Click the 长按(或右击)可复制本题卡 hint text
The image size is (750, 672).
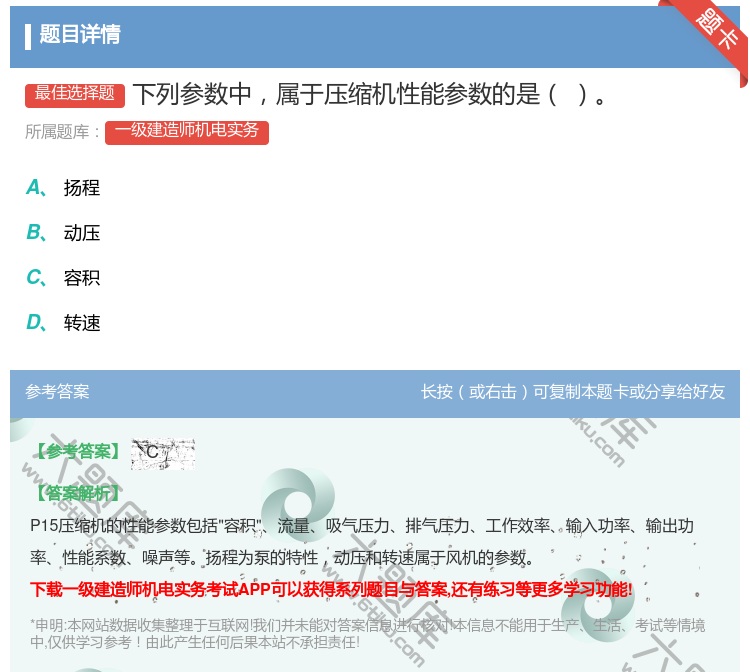point(573,392)
